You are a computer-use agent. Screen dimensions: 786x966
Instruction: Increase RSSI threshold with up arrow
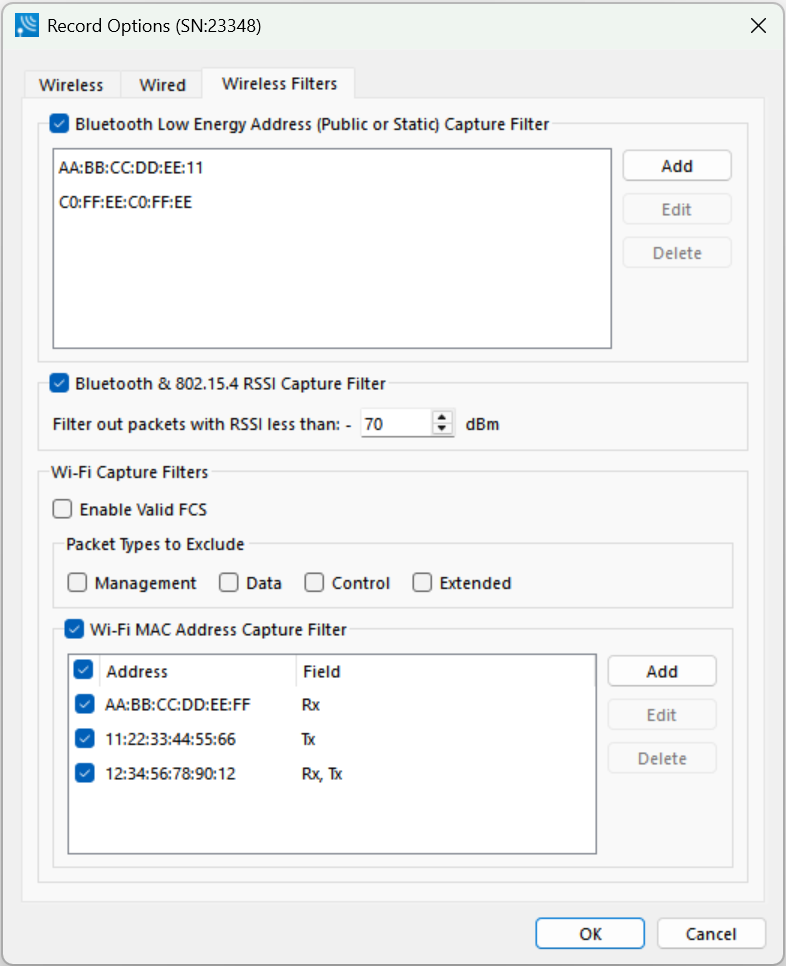click(442, 417)
